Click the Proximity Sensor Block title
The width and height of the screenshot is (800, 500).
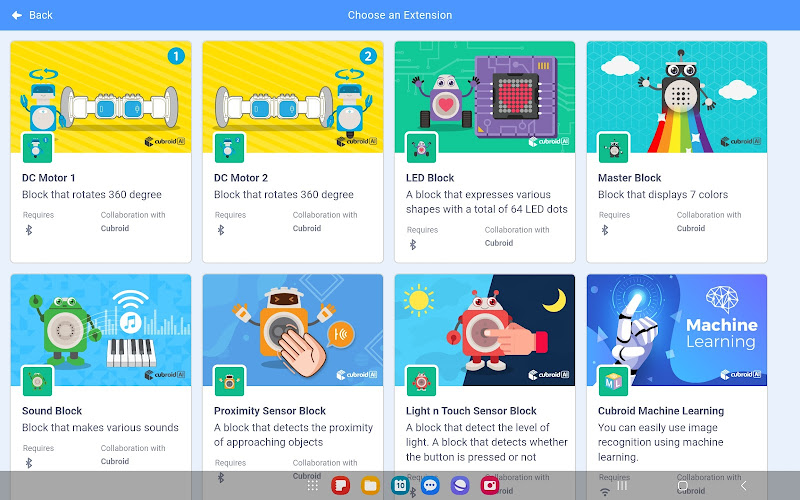point(270,411)
